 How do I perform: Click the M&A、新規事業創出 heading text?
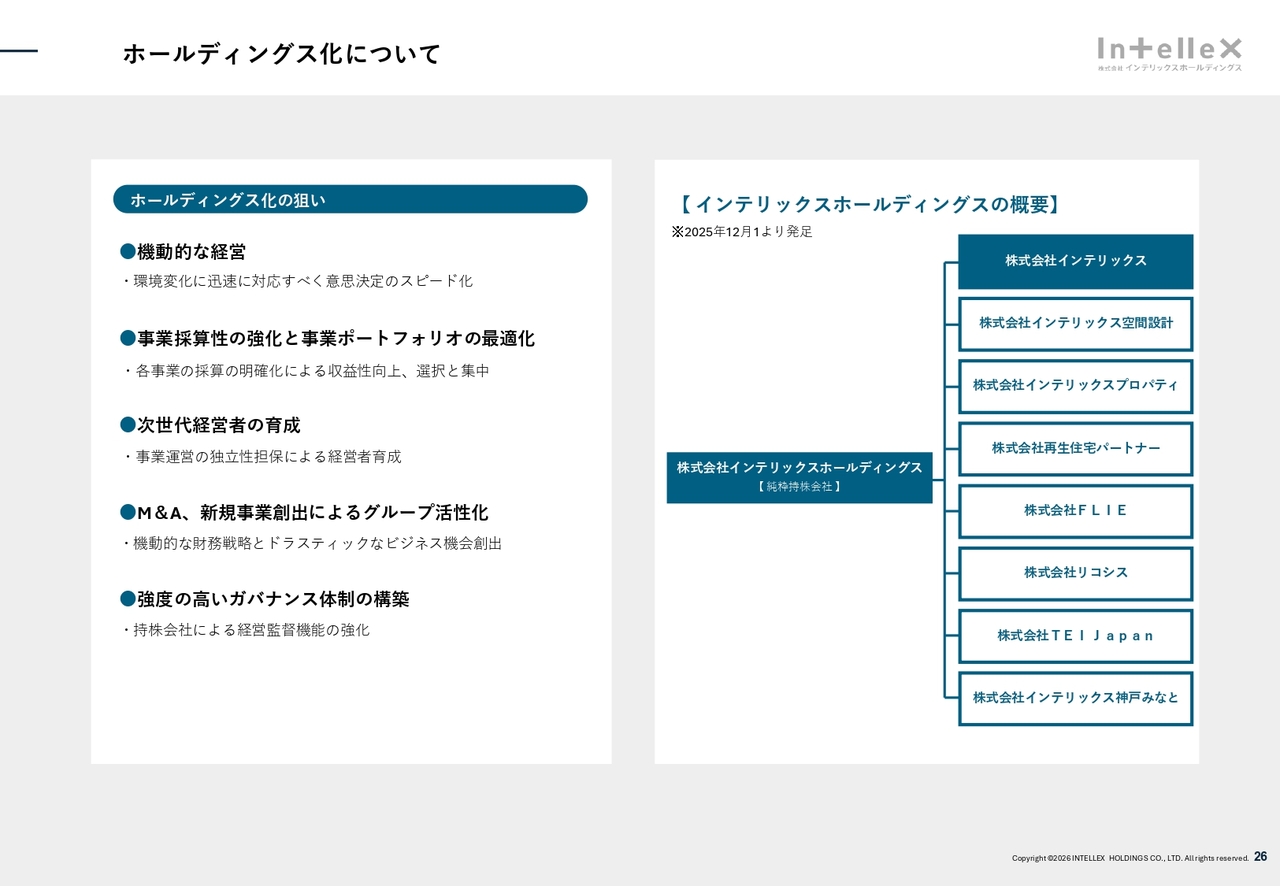coord(312,512)
